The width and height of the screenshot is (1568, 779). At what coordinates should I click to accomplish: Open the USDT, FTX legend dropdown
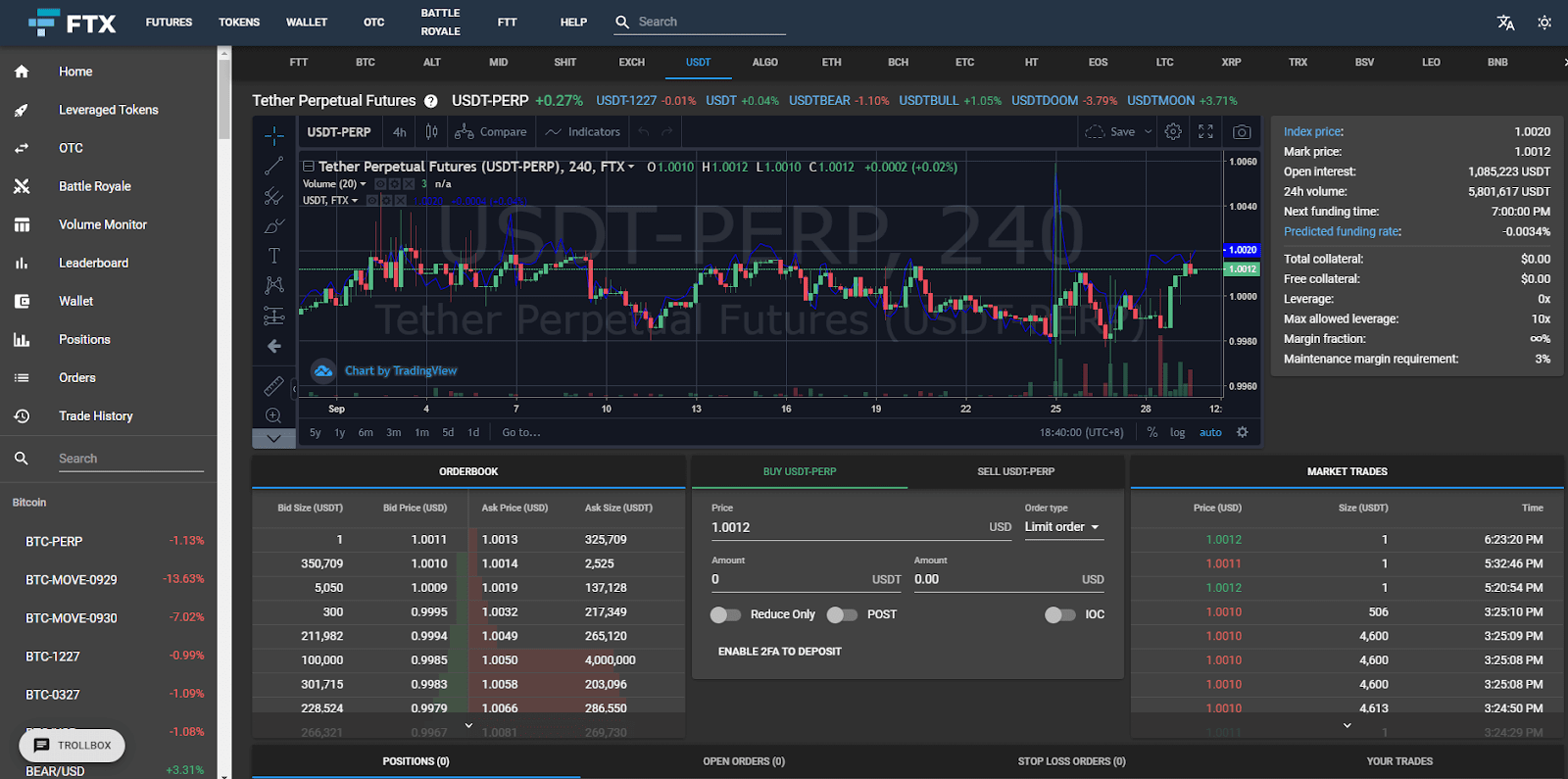point(355,201)
